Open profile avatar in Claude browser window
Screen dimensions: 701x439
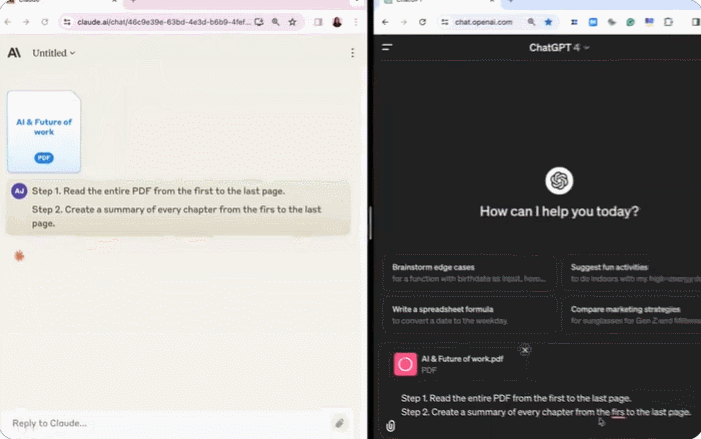(337, 22)
